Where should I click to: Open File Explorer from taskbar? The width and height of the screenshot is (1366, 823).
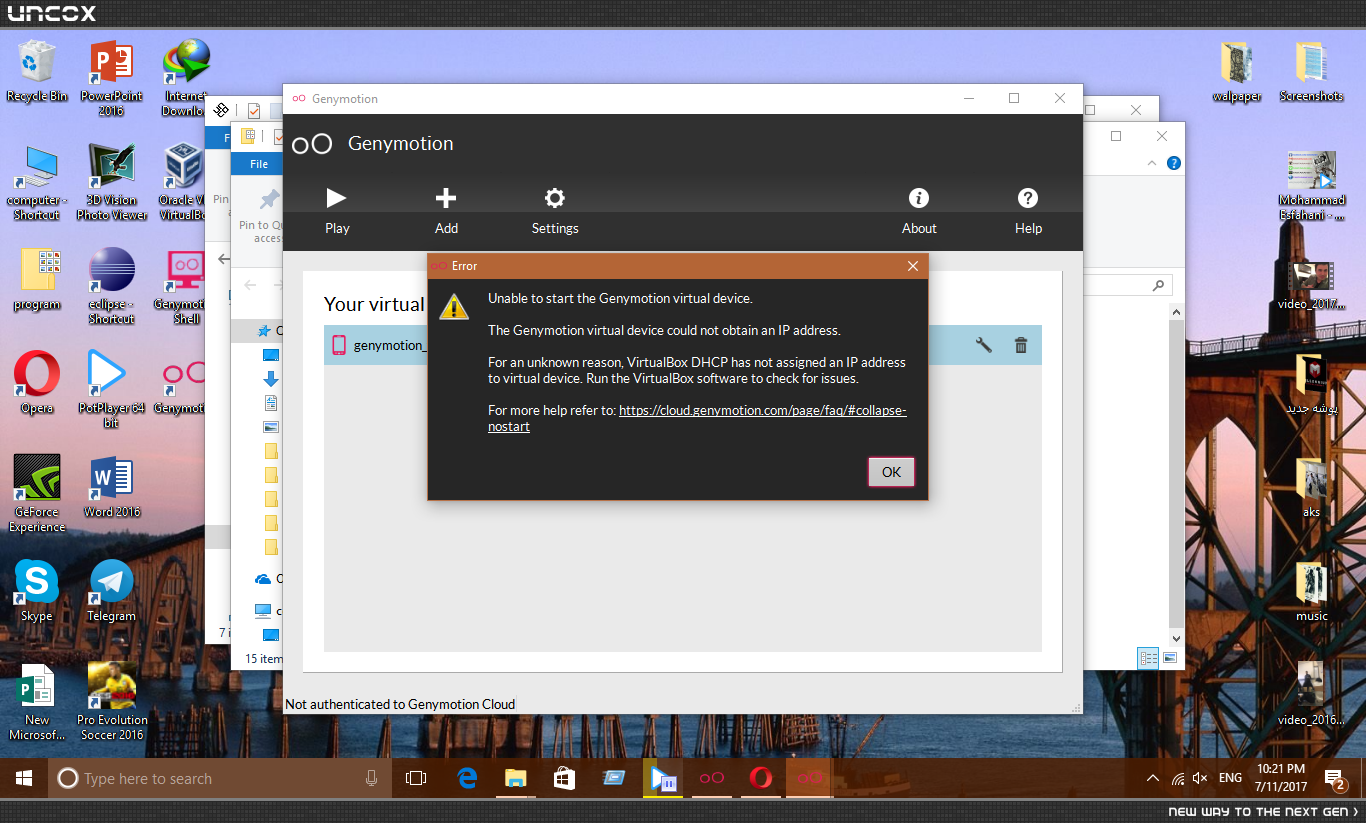coord(515,778)
